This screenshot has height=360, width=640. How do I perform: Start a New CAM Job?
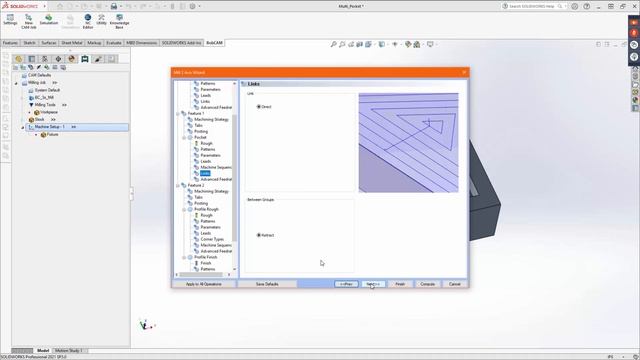click(29, 21)
